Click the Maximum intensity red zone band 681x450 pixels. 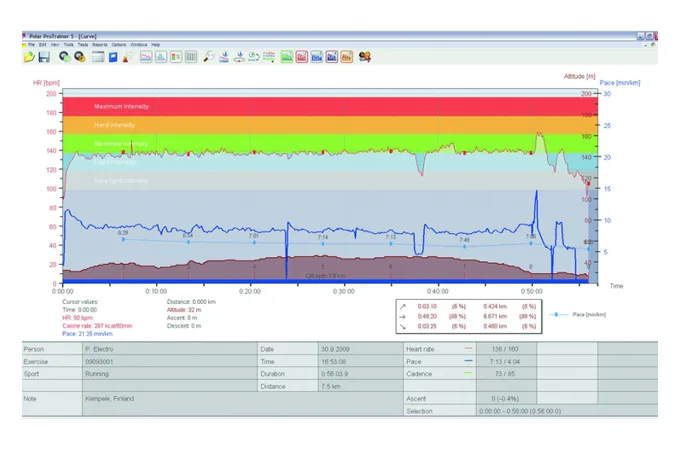(x=300, y=105)
